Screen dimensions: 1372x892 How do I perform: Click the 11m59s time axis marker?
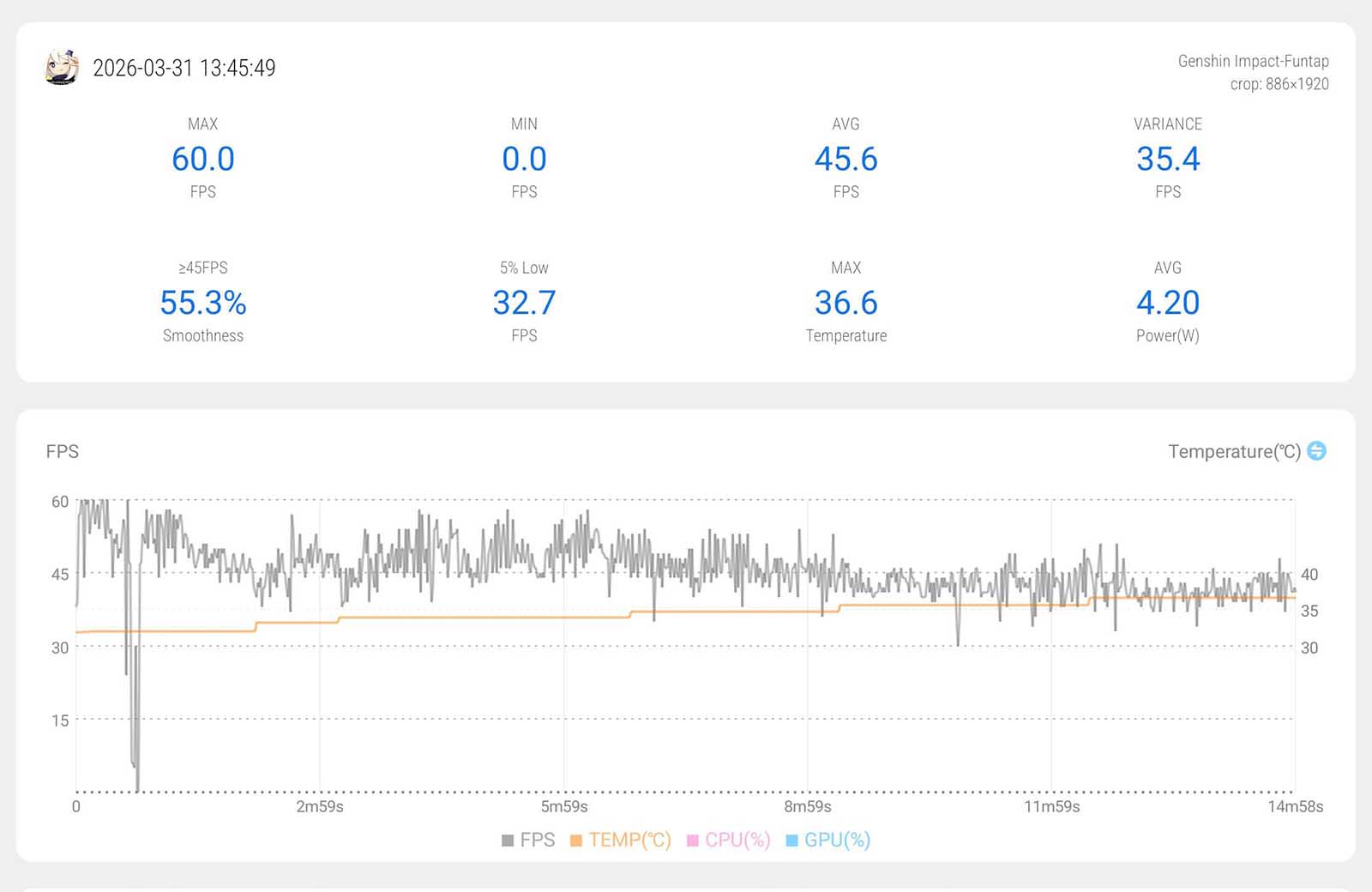(x=1051, y=807)
